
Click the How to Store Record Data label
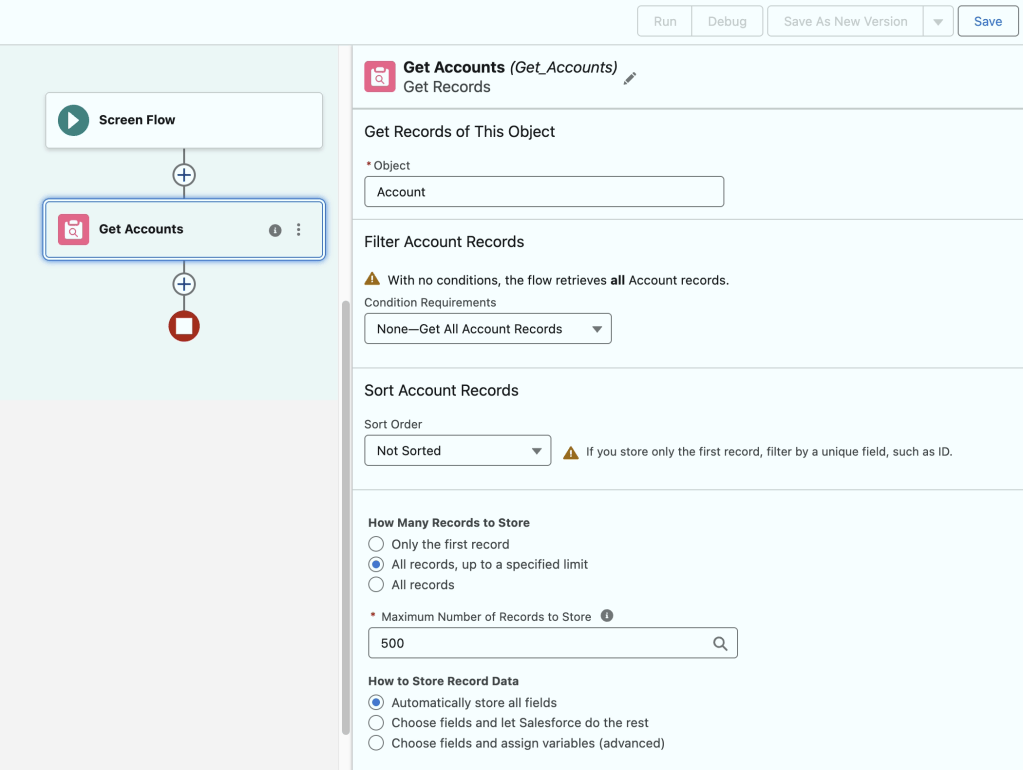pos(444,681)
